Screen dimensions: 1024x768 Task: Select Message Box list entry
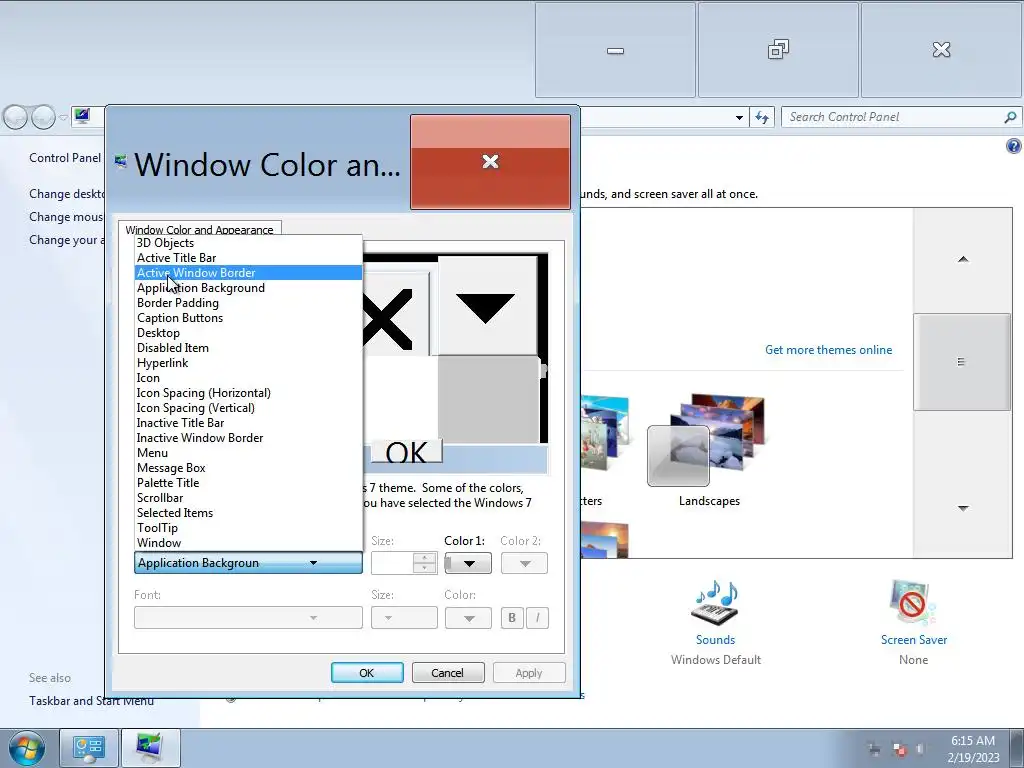[x=248, y=468]
